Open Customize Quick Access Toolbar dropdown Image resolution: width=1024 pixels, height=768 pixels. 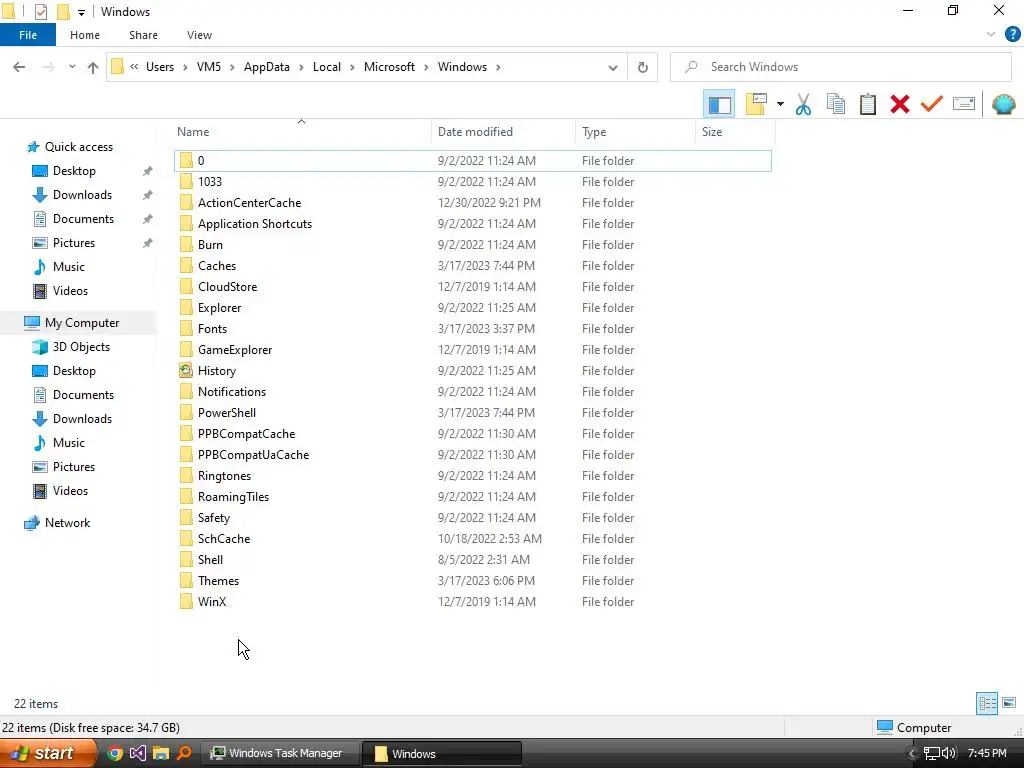(x=81, y=12)
